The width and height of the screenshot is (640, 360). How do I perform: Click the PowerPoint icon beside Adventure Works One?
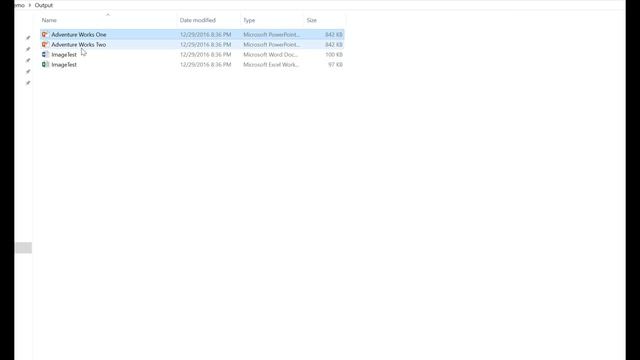pyautogui.click(x=45, y=35)
